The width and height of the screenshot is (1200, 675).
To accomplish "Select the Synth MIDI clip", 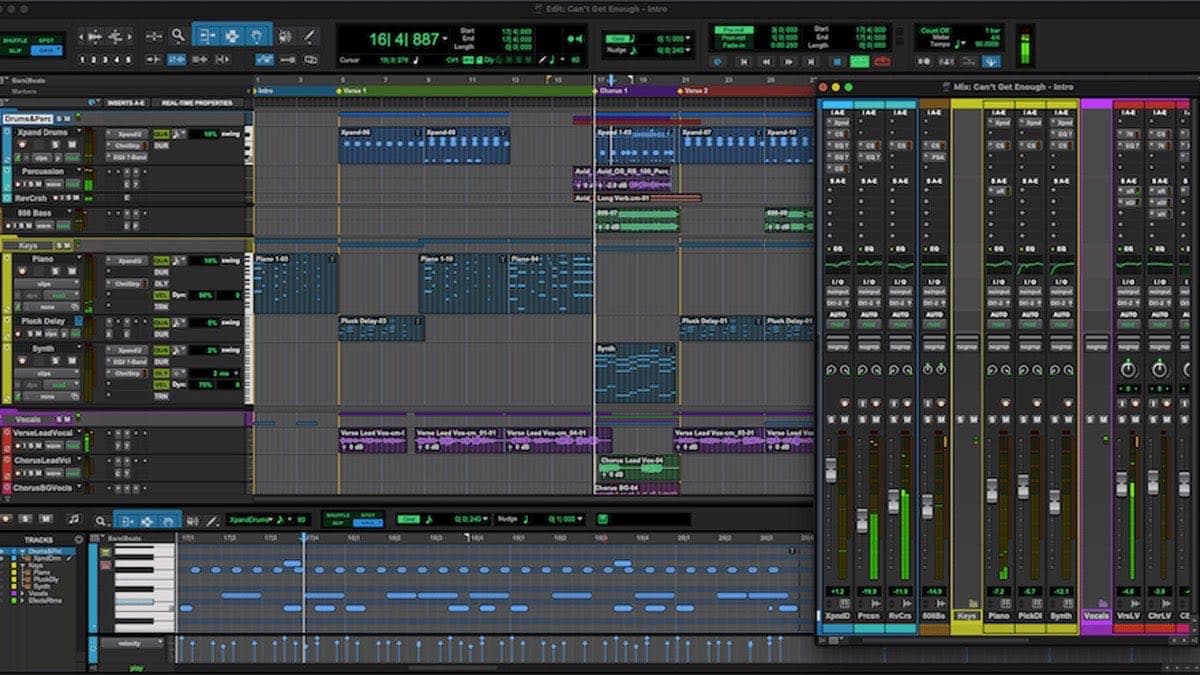I will click(635, 373).
